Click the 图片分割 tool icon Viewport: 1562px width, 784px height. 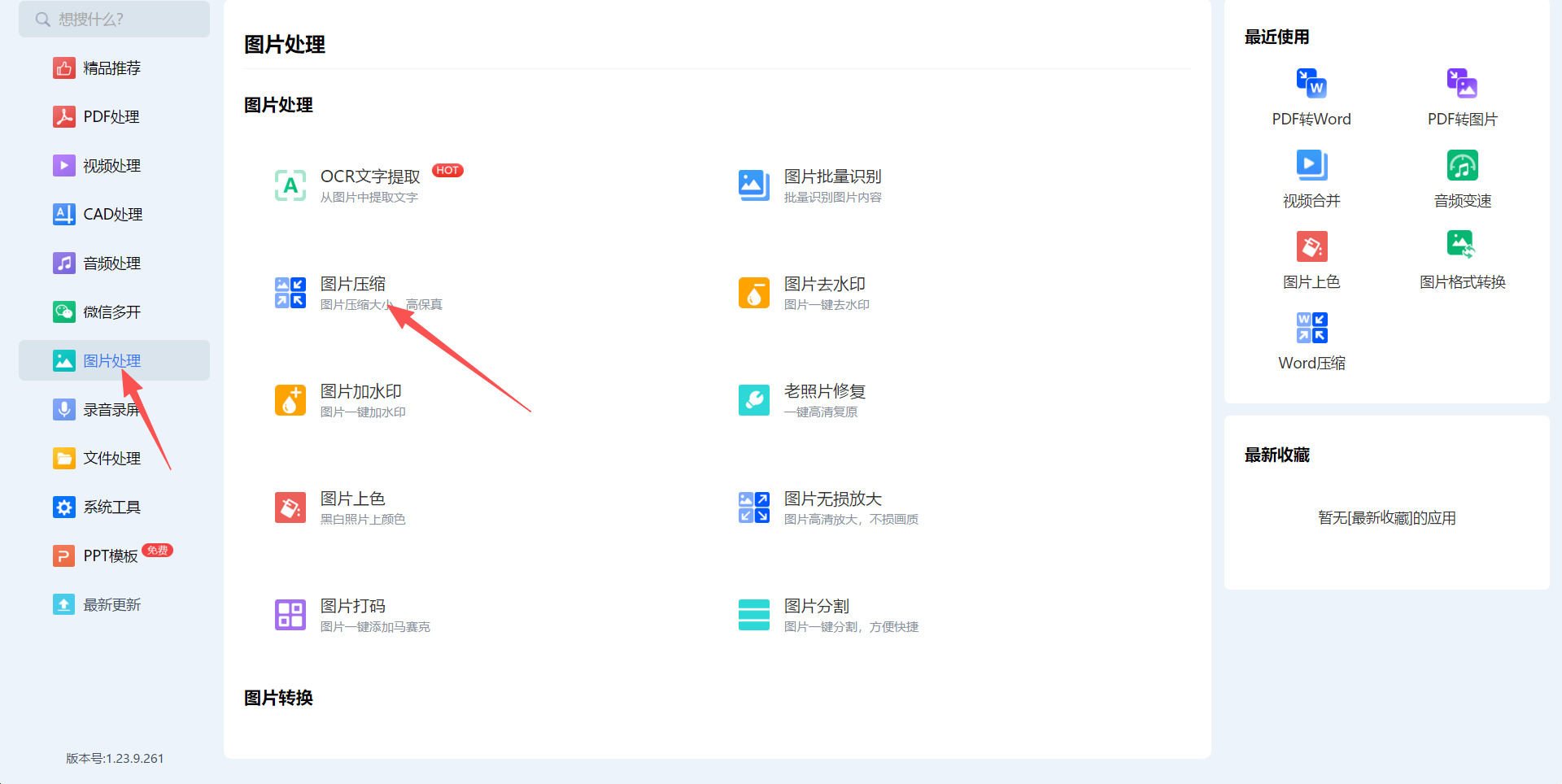point(754,615)
